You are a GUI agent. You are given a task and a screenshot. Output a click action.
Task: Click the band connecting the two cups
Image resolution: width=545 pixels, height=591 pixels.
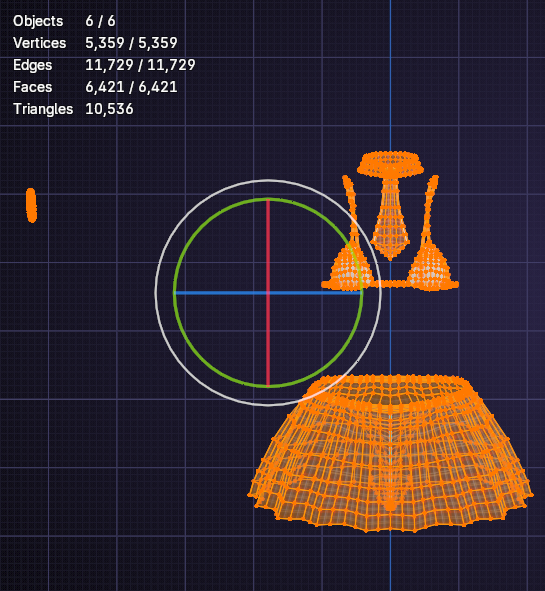(390, 284)
